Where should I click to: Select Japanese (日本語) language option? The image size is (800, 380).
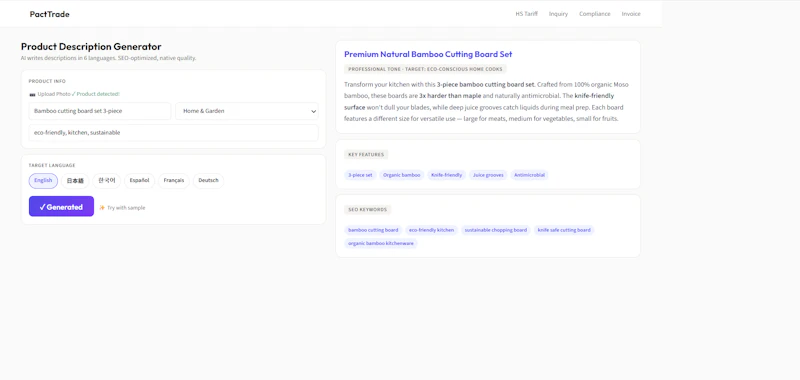(x=75, y=181)
